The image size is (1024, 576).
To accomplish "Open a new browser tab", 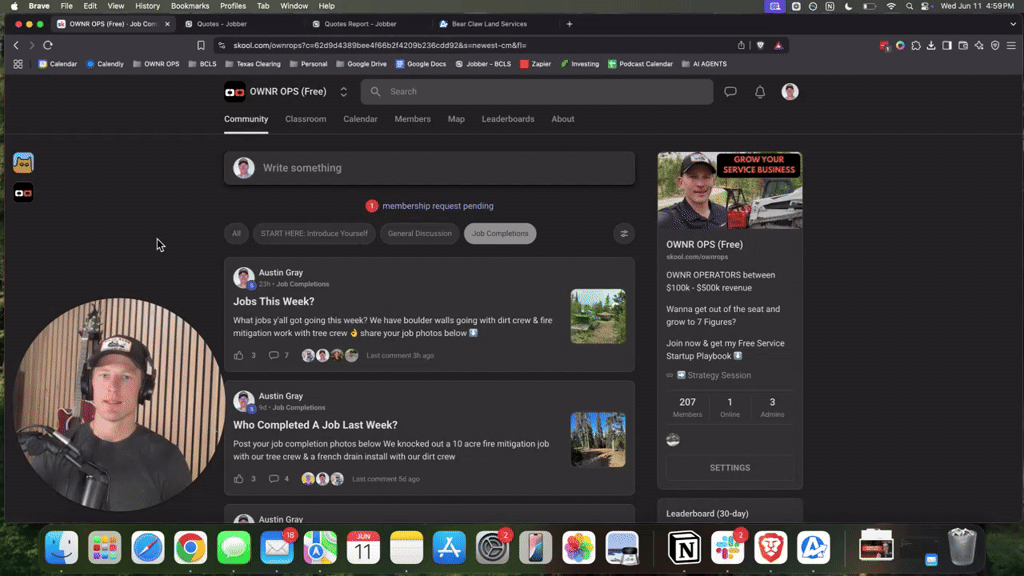I will [569, 24].
